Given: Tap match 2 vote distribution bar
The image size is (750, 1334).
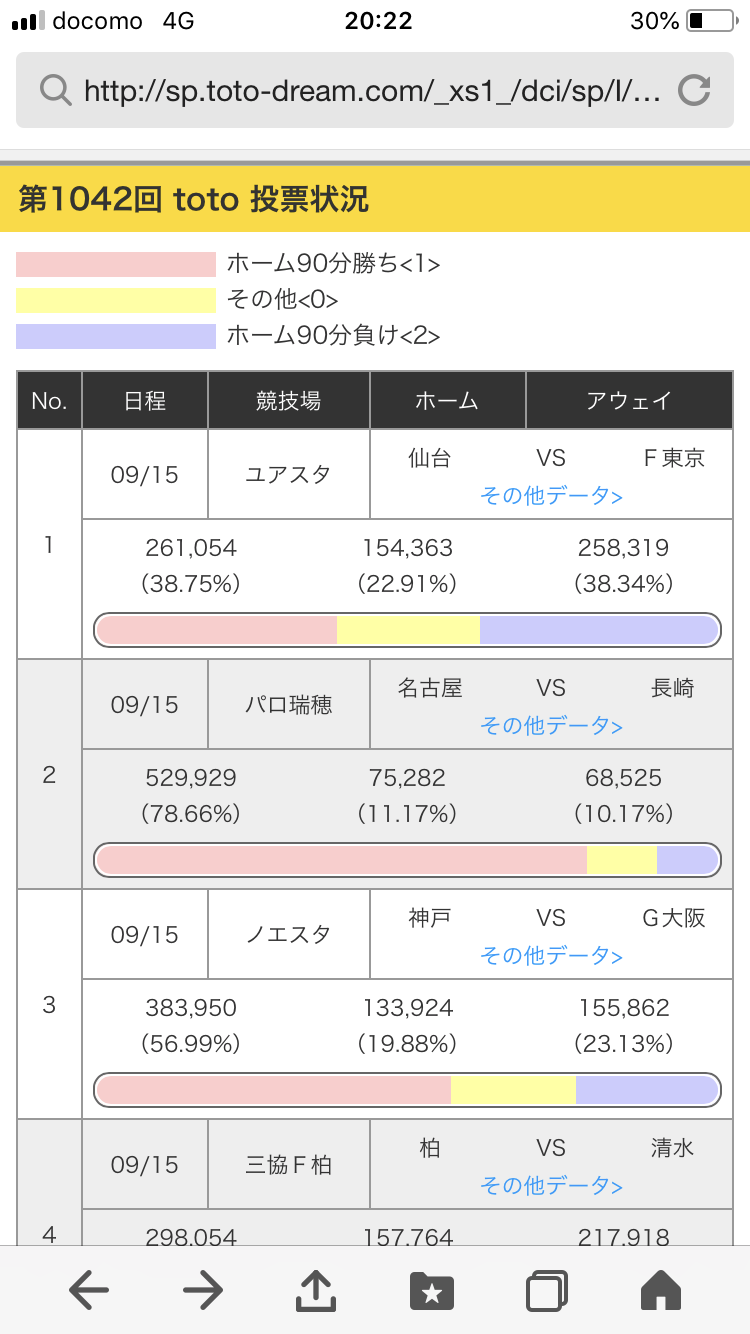Looking at the screenshot, I should (407, 860).
